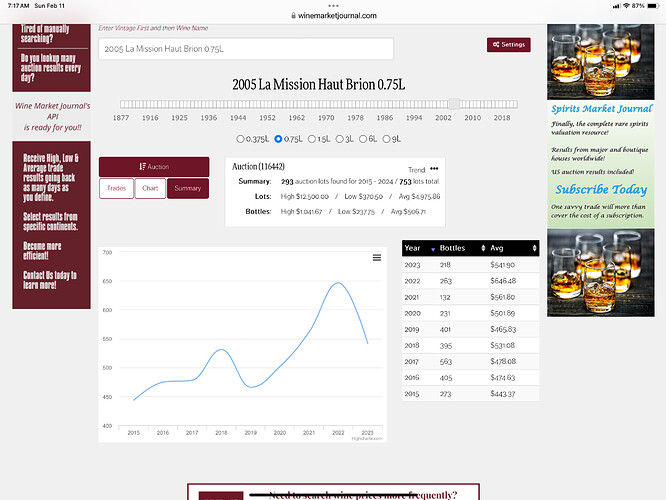Click the lower whisky glasses ad image

tap(601, 273)
